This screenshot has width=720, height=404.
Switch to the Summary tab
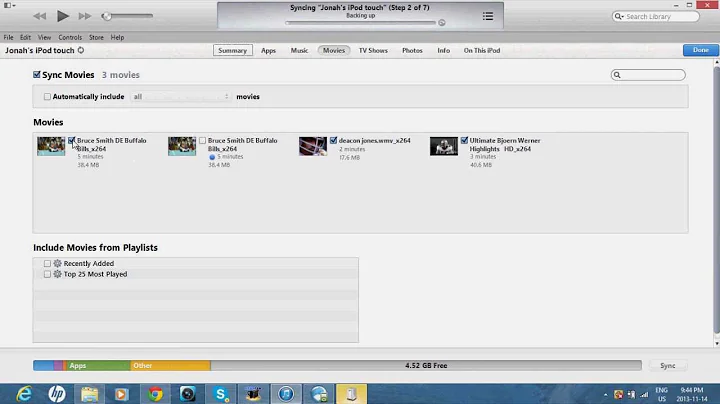pyautogui.click(x=232, y=50)
